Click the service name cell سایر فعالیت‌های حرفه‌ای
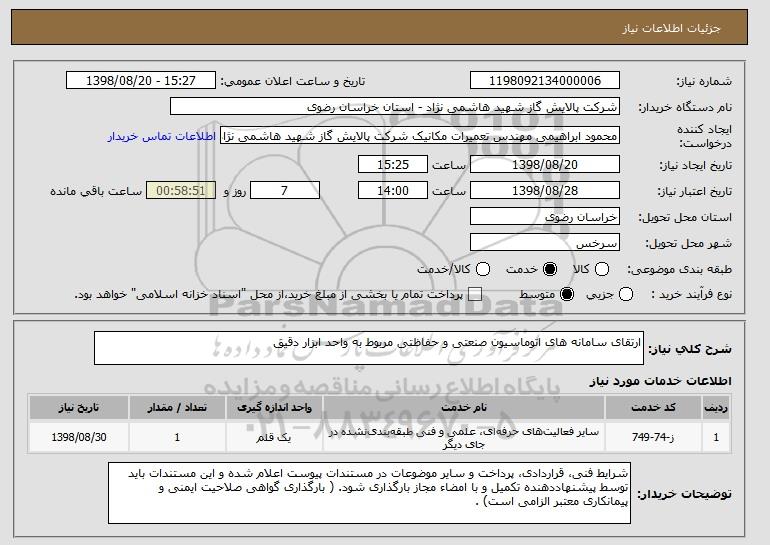 464,437
